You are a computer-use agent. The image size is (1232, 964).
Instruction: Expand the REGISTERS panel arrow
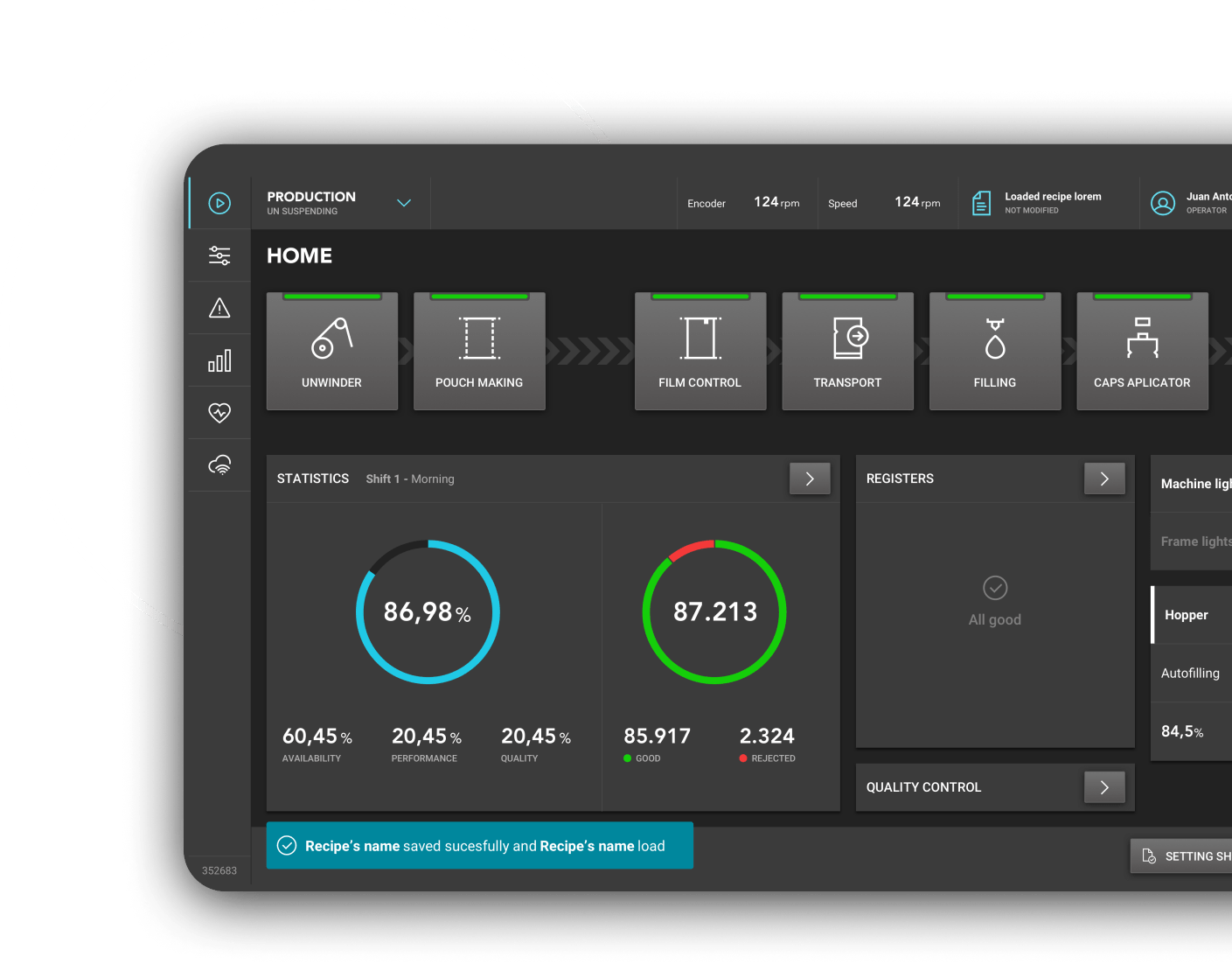tap(1103, 479)
